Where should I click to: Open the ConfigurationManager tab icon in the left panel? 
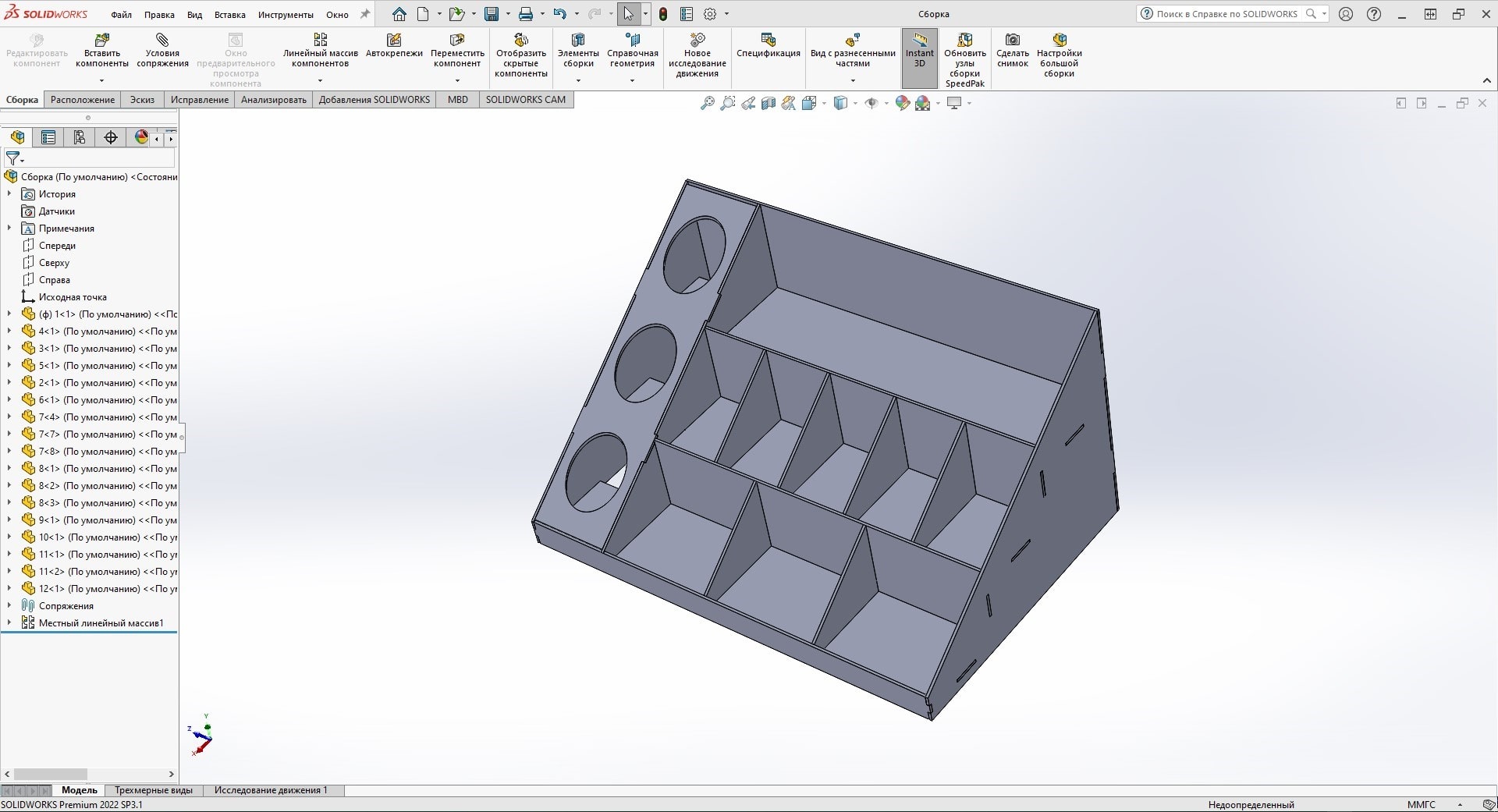pyautogui.click(x=80, y=138)
